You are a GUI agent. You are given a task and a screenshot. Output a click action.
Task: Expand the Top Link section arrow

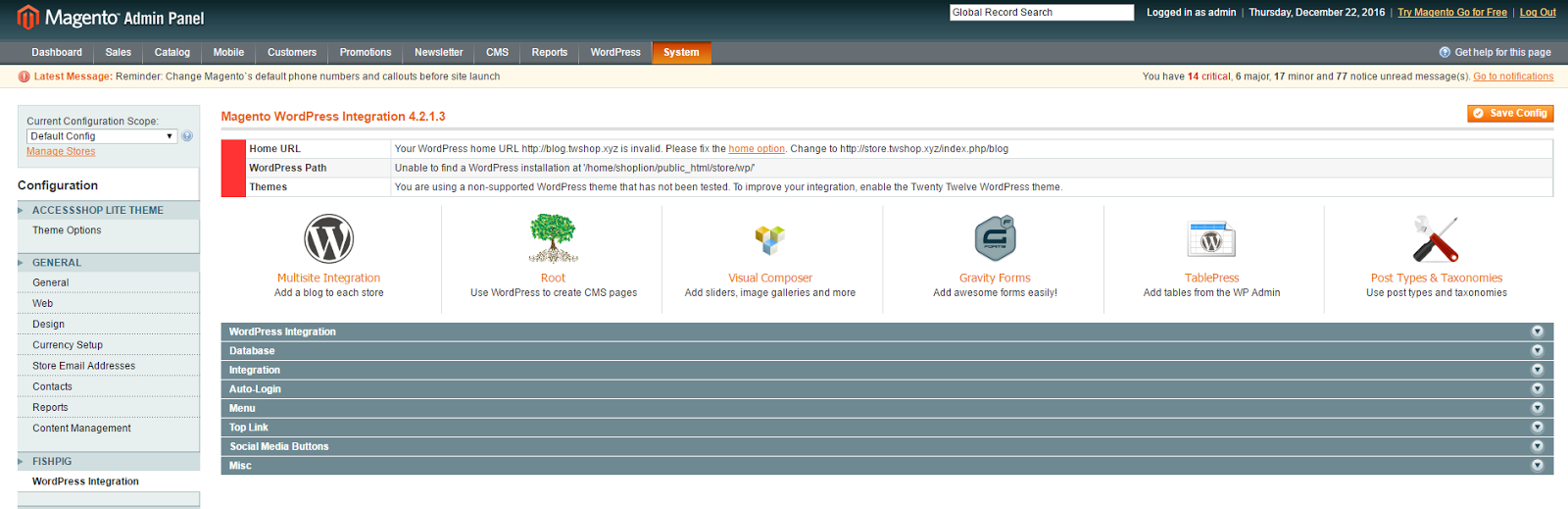[x=1537, y=427]
